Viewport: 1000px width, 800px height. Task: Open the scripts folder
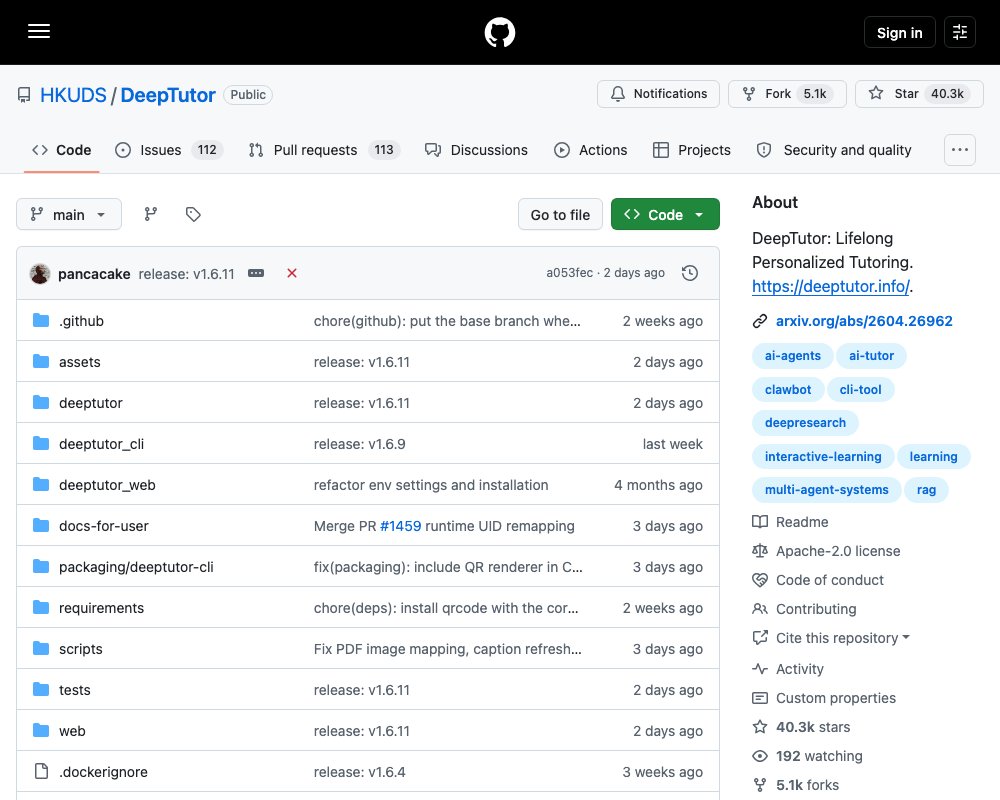[80, 649]
